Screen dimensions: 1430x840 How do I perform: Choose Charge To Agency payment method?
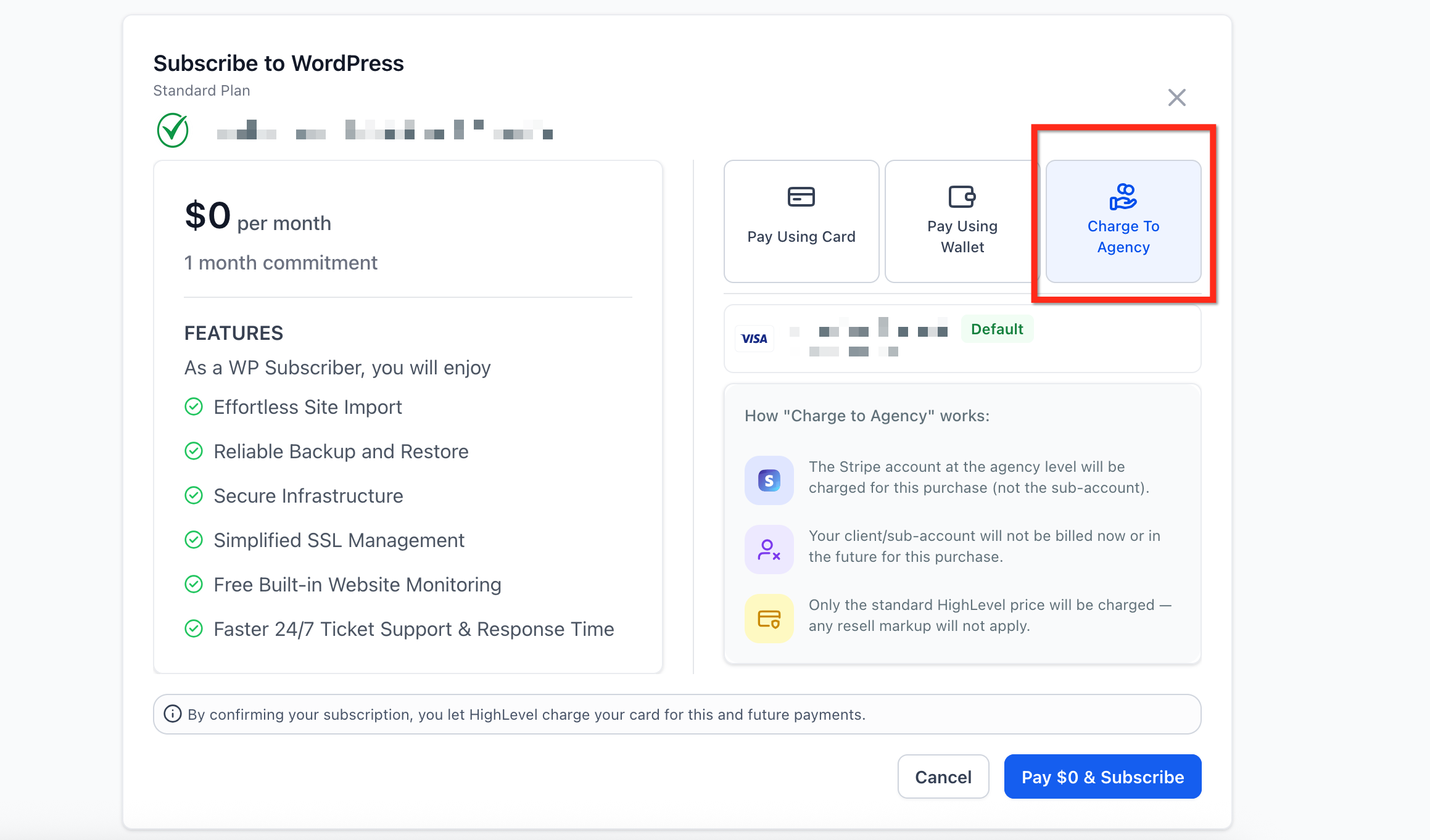1123,221
